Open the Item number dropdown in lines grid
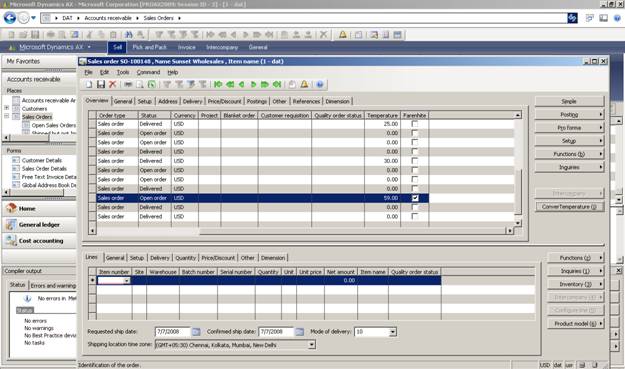Screen dimensions: 625x369 pos(127,281)
